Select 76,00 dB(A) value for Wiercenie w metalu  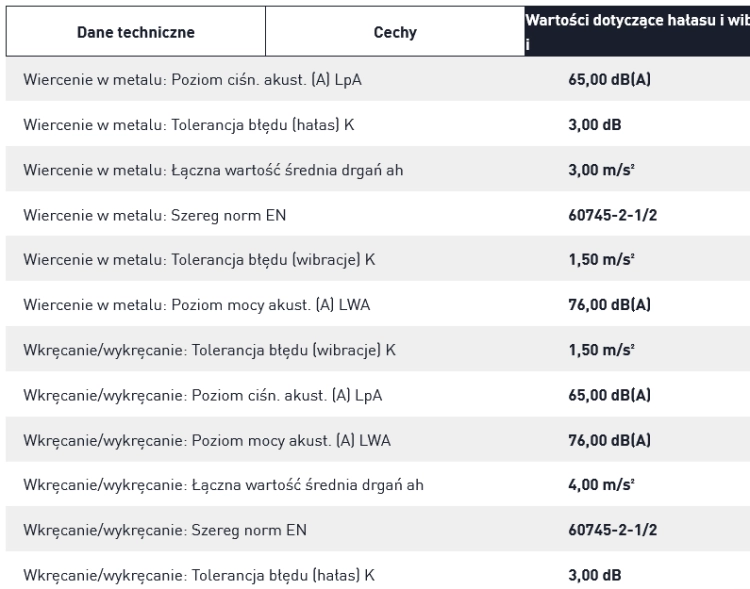pos(609,305)
